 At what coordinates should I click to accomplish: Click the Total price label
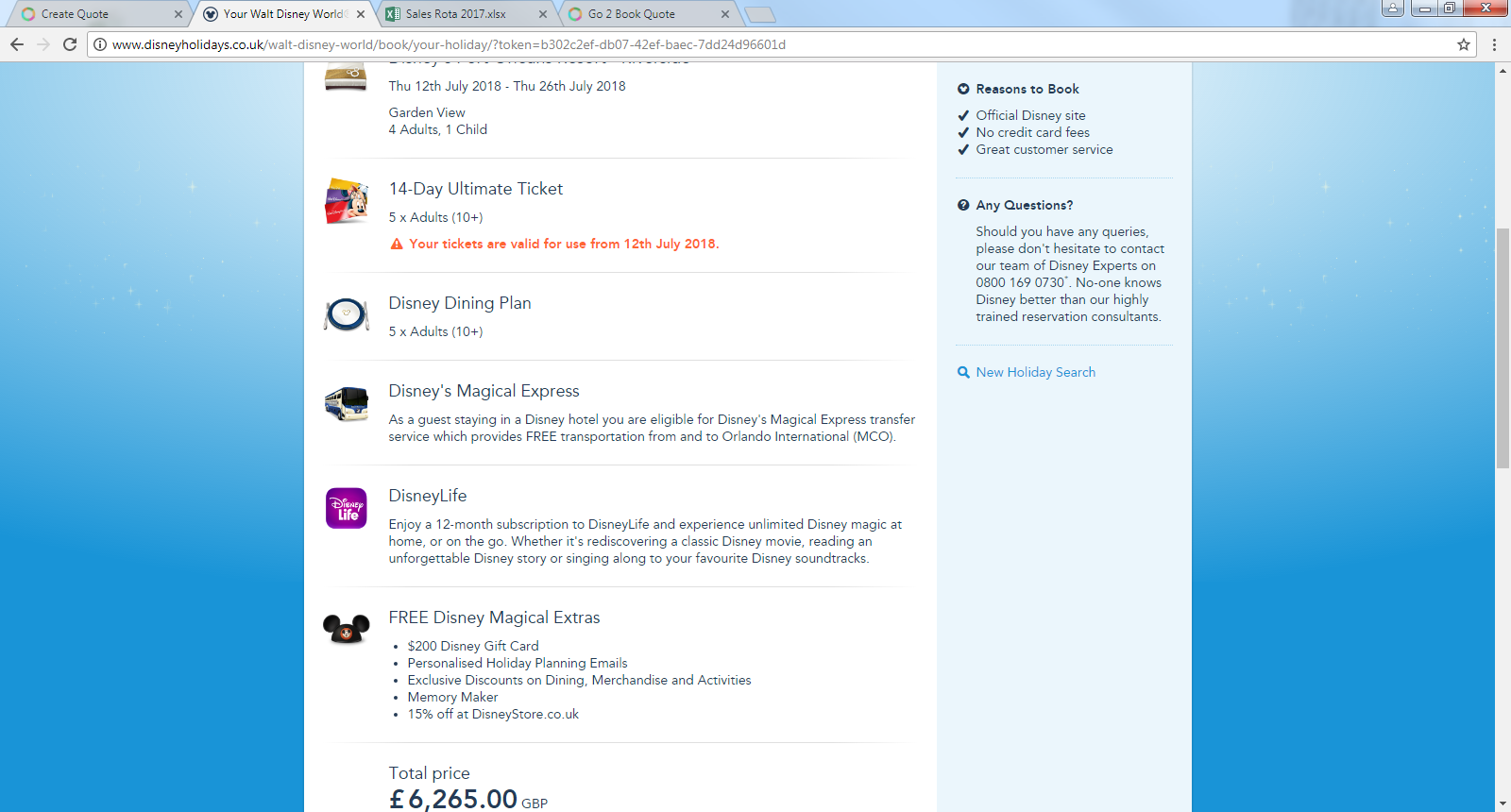click(430, 773)
